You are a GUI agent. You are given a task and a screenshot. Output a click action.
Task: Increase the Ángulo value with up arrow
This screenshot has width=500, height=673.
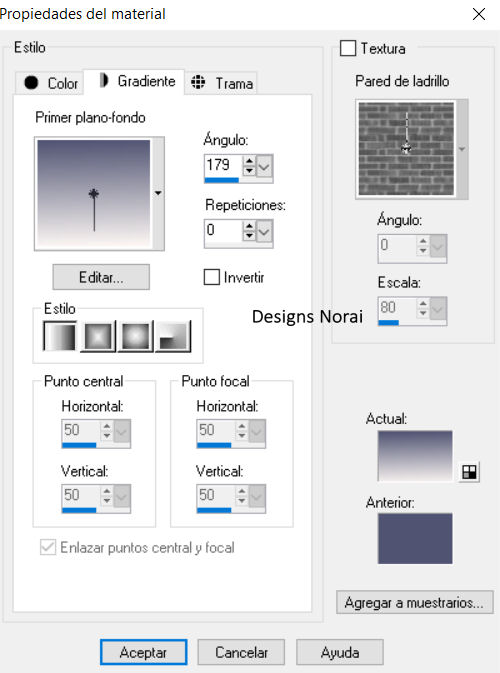[x=249, y=161]
